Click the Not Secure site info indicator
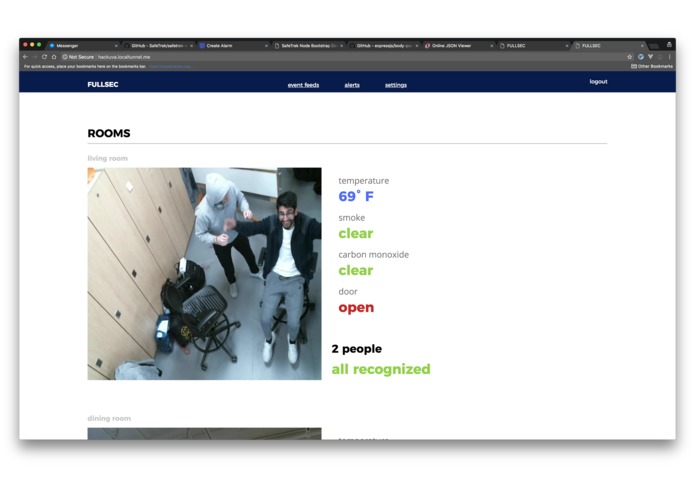 pos(78,57)
